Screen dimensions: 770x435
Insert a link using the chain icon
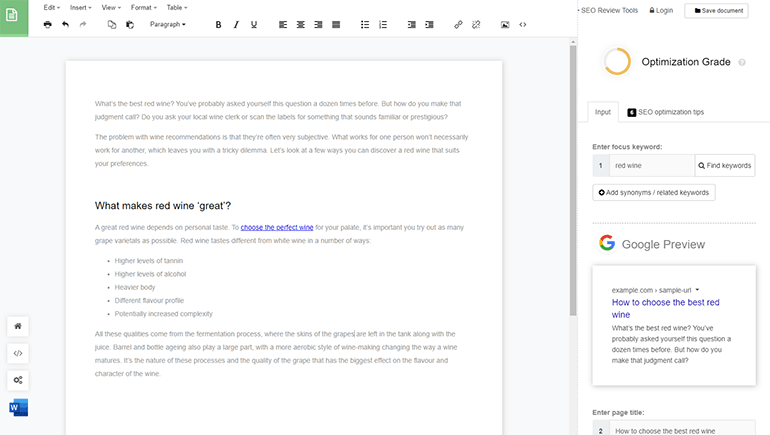pyautogui.click(x=458, y=24)
